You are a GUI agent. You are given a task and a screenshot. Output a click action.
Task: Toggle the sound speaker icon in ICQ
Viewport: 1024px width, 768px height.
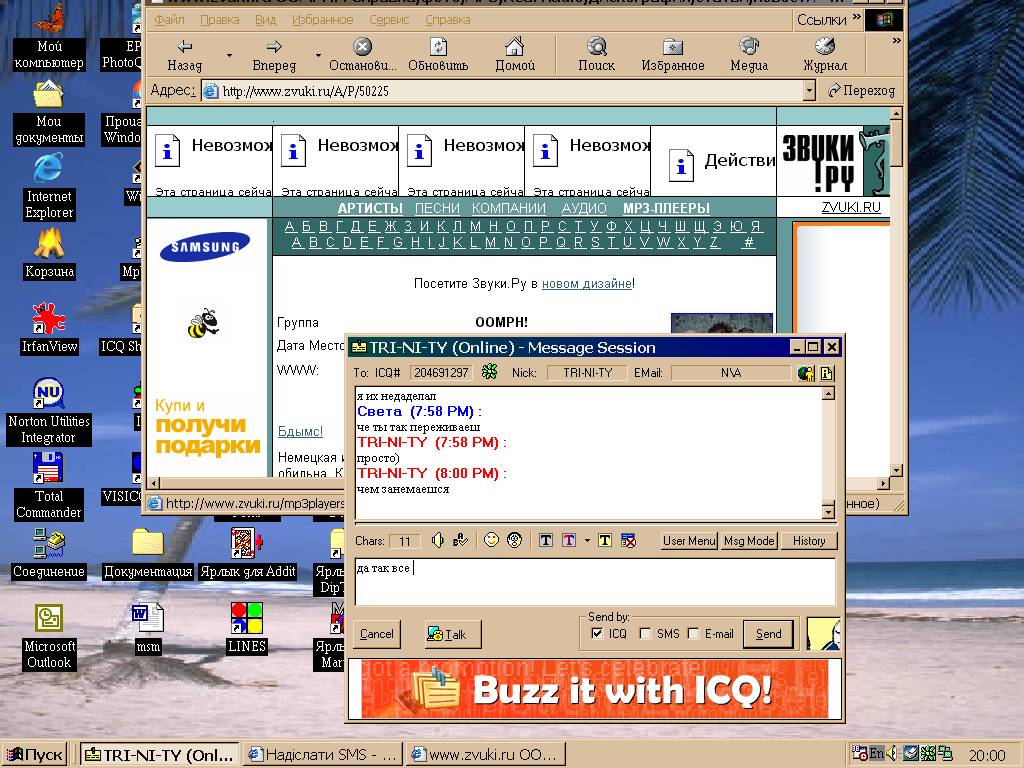tap(438, 540)
